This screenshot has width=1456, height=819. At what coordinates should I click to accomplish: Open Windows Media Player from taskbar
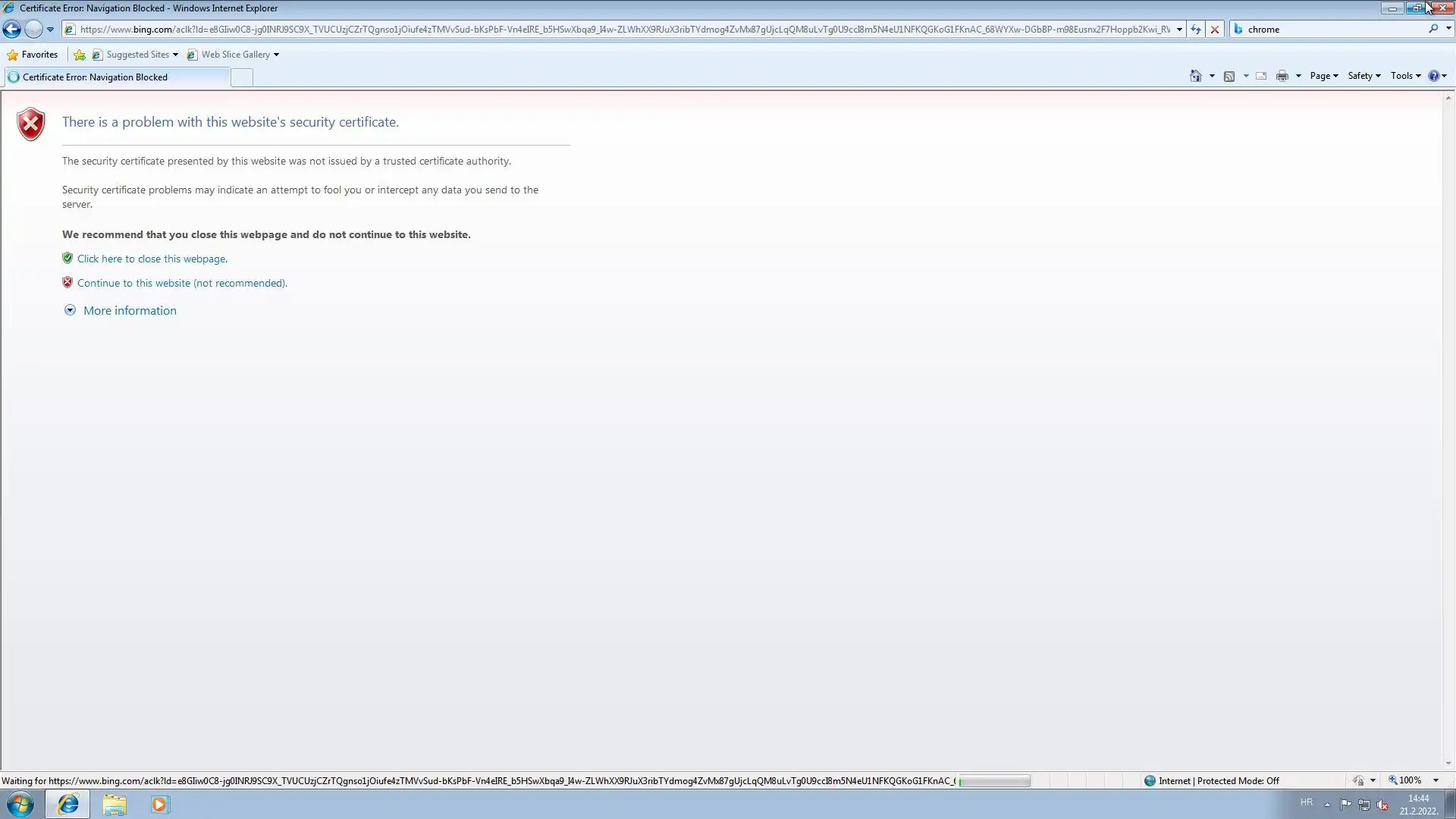[159, 805]
